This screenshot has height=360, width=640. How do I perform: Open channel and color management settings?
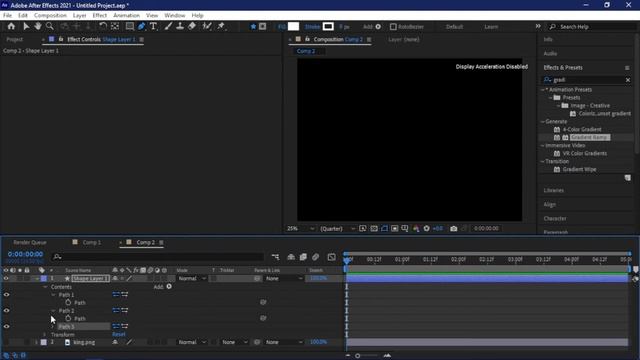[416, 229]
